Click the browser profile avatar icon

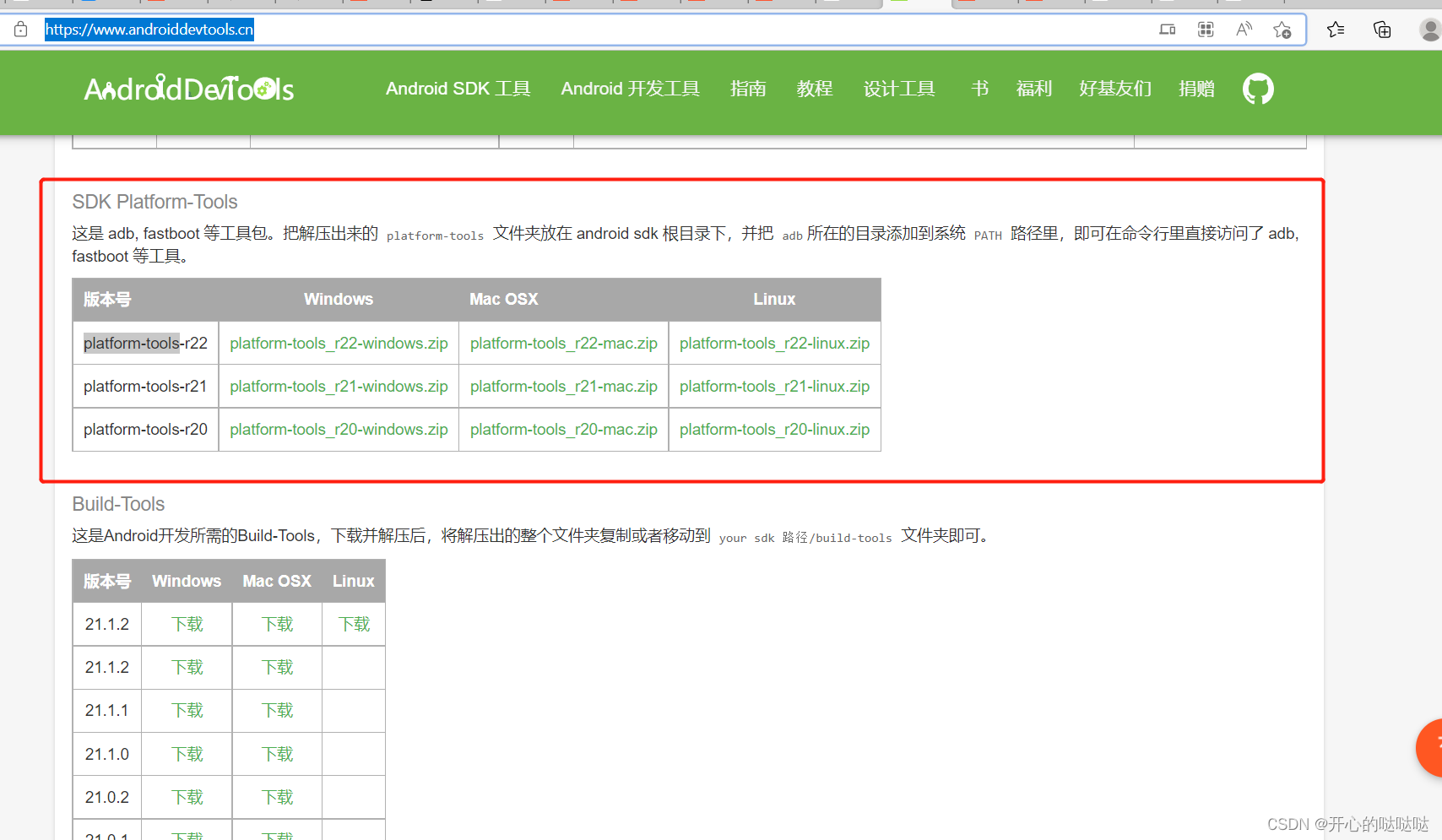coord(1430,30)
